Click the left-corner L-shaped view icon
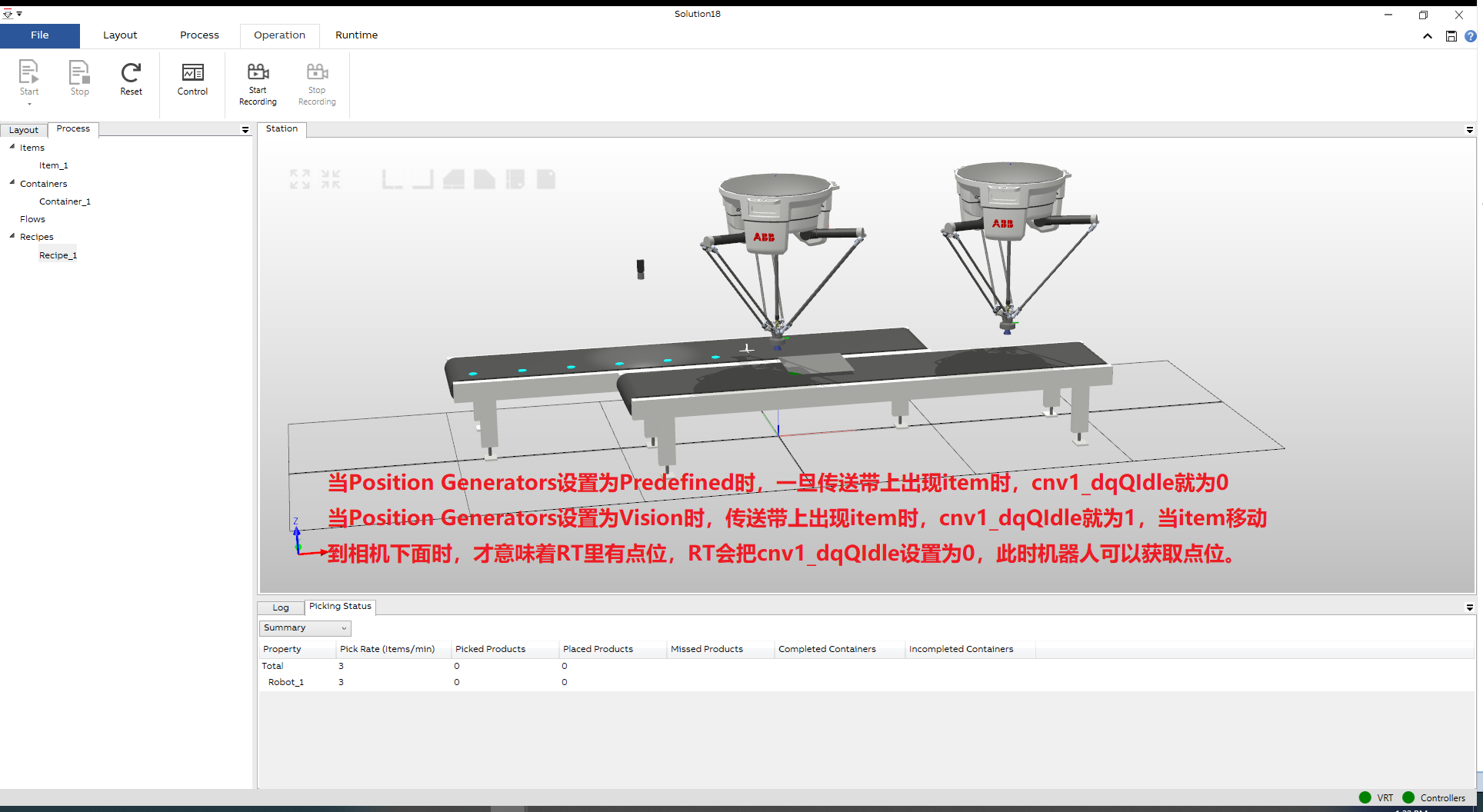 392,179
